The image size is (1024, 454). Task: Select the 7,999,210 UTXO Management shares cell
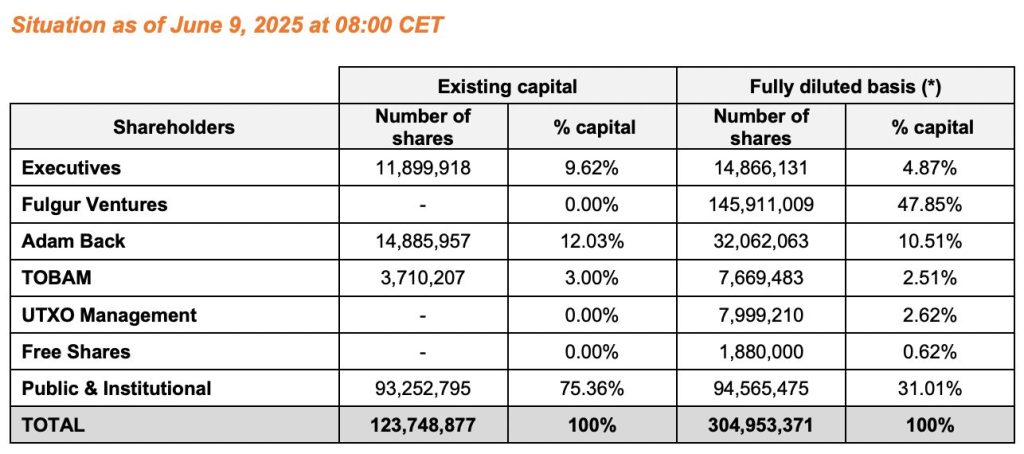[x=761, y=315]
